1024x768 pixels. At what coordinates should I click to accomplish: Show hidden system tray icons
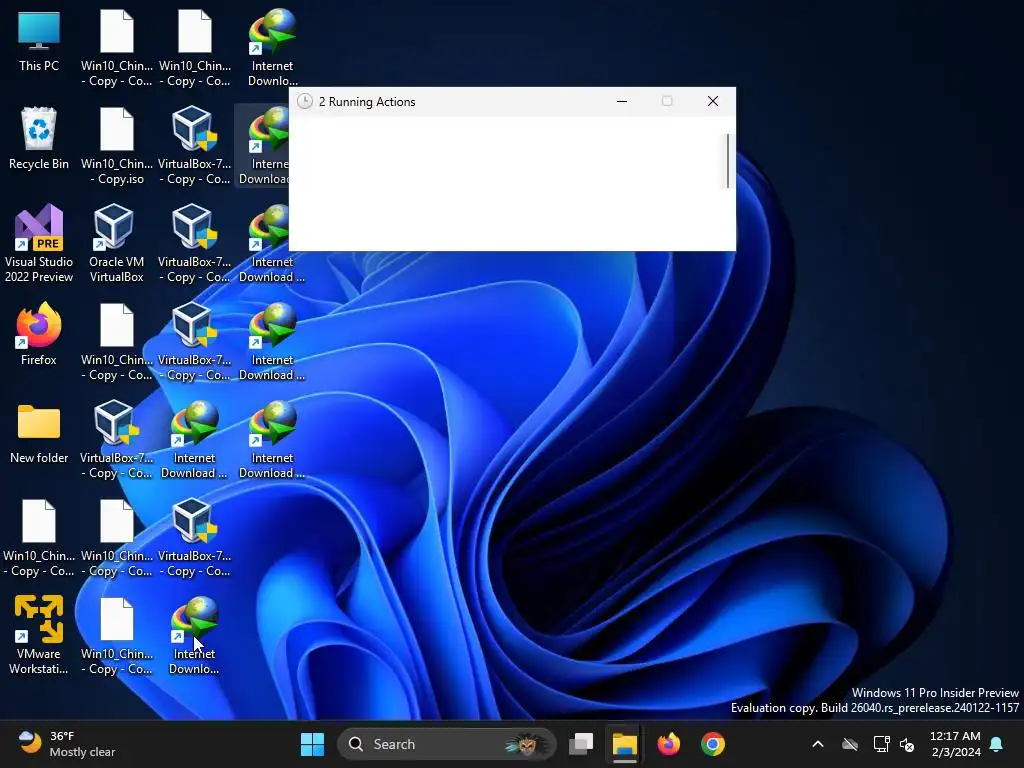tap(817, 744)
